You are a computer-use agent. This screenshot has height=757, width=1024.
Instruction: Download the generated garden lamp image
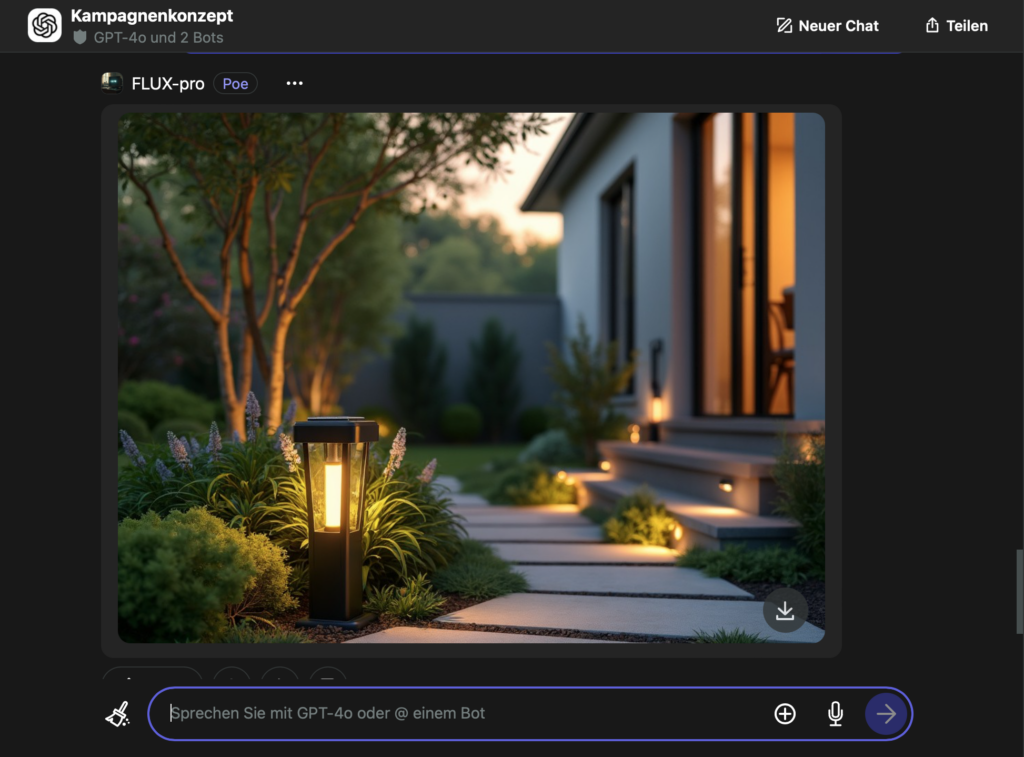coord(785,610)
